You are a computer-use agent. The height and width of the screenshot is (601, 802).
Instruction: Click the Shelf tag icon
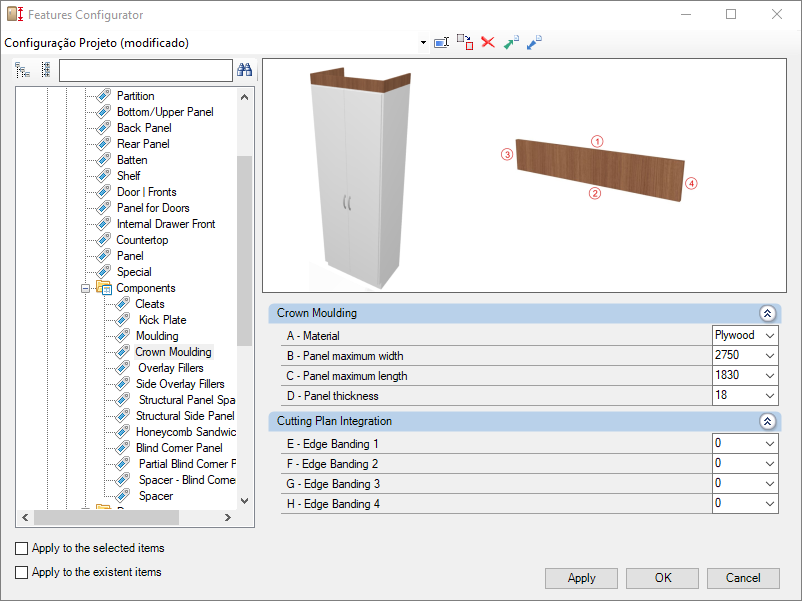click(x=104, y=175)
